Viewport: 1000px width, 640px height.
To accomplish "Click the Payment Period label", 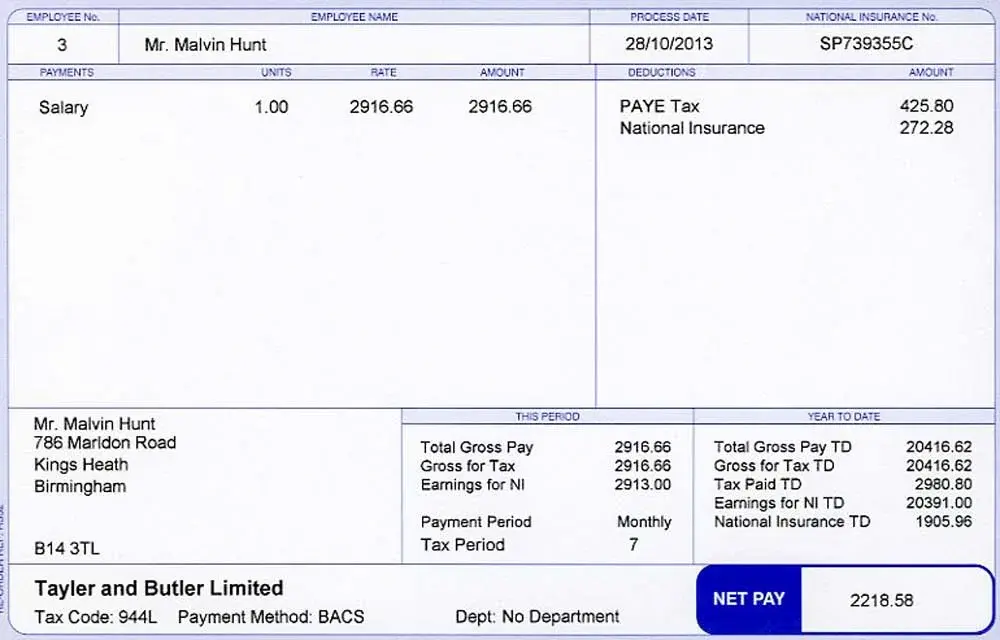I will 476,522.
